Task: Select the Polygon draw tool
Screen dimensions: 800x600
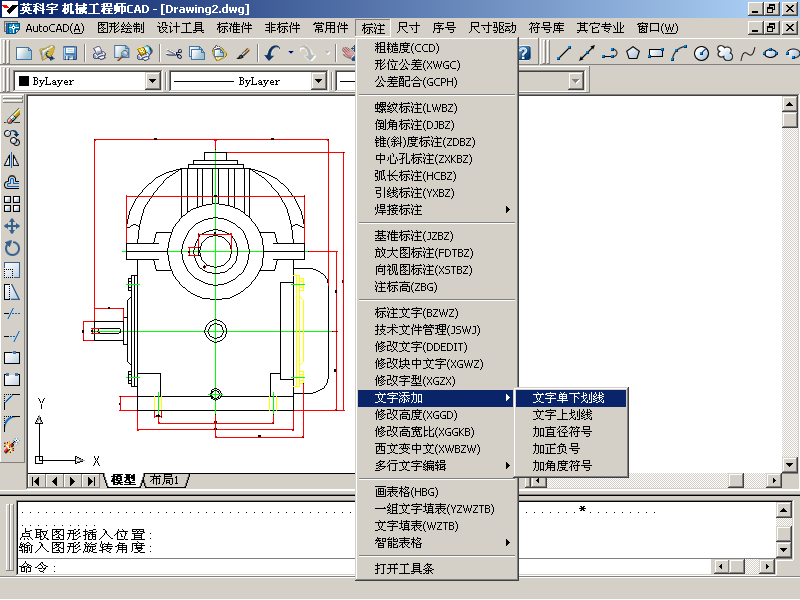Action: tap(633, 53)
